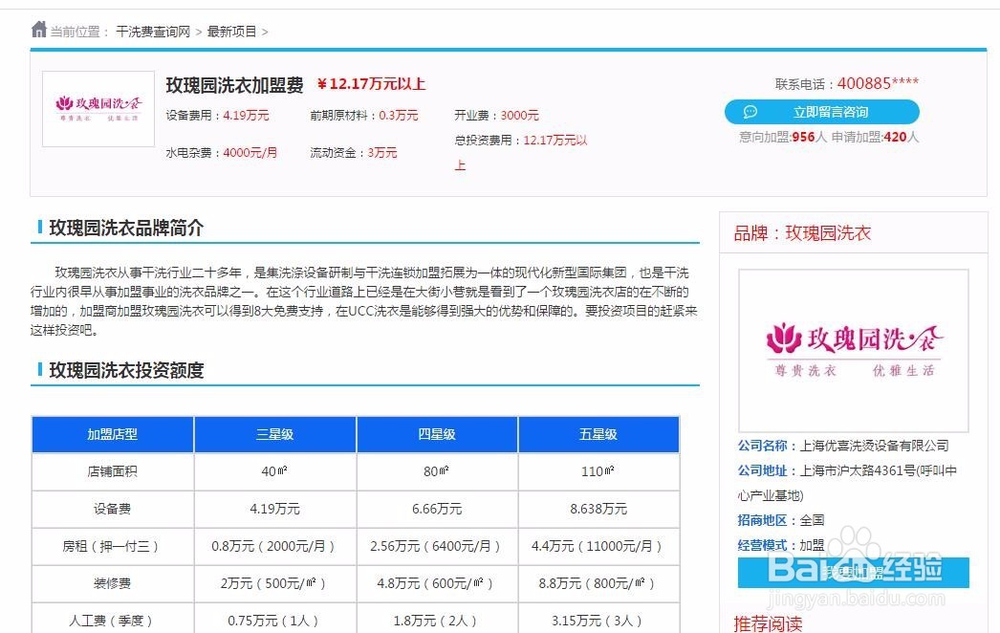Click 设备费 row label

click(x=112, y=509)
